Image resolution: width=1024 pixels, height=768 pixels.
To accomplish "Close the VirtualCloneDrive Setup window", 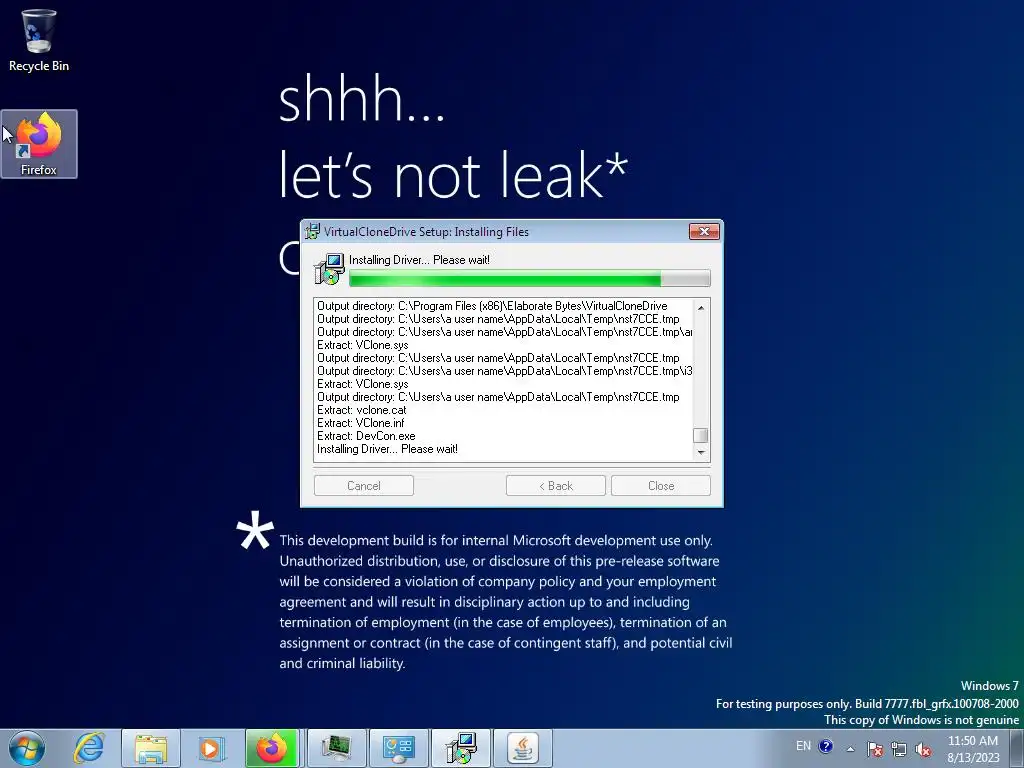I will (704, 231).
